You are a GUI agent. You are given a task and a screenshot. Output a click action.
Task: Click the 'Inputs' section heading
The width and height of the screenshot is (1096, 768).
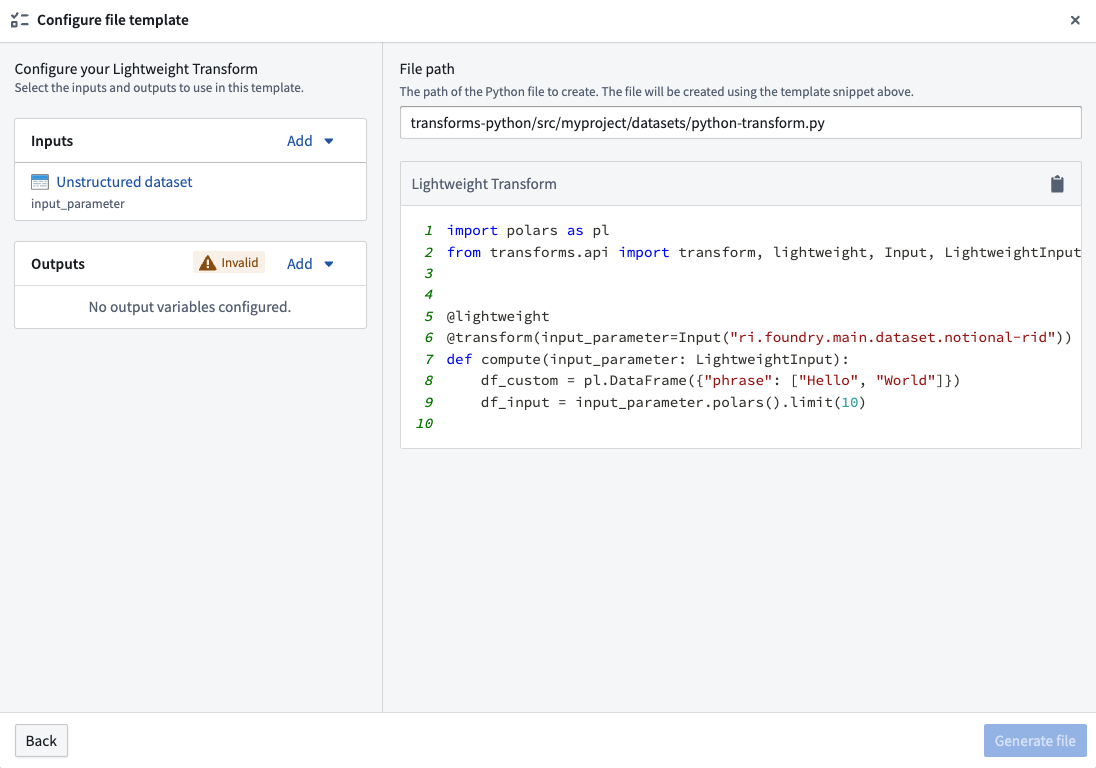pyautogui.click(x=52, y=140)
